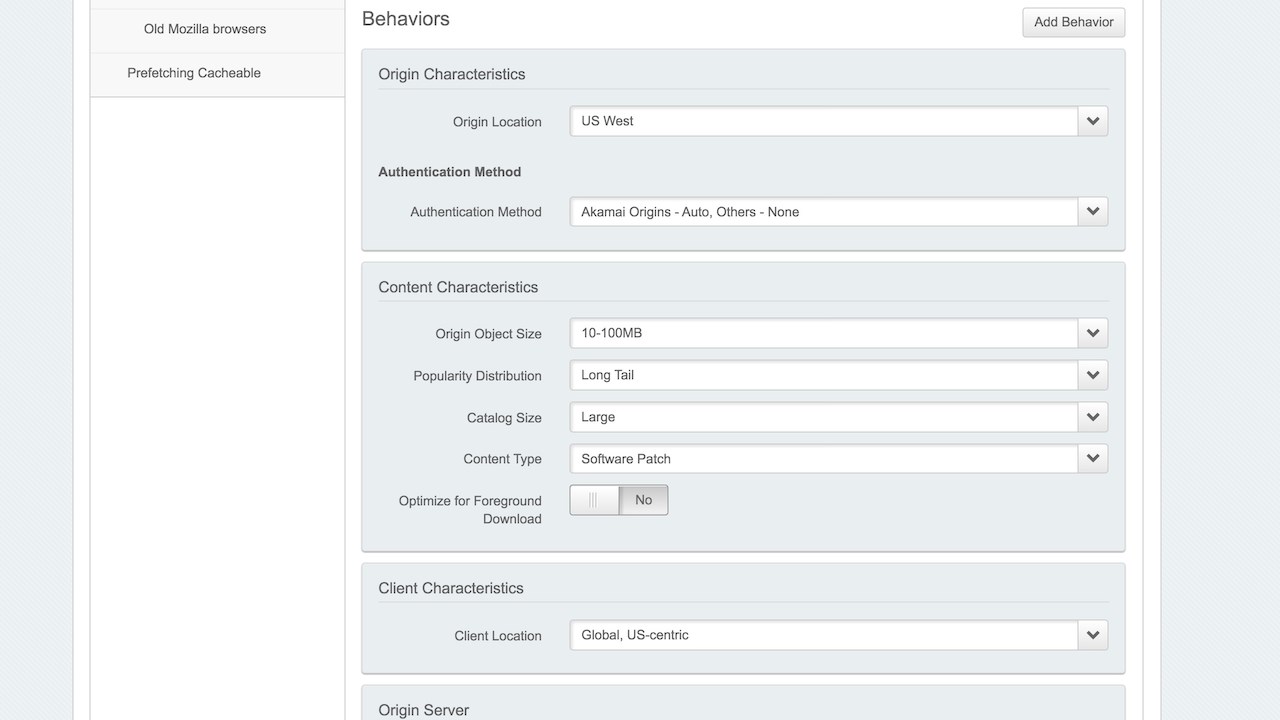Select Prefetching Cacheable rule
This screenshot has height=720, width=1280.
click(194, 73)
